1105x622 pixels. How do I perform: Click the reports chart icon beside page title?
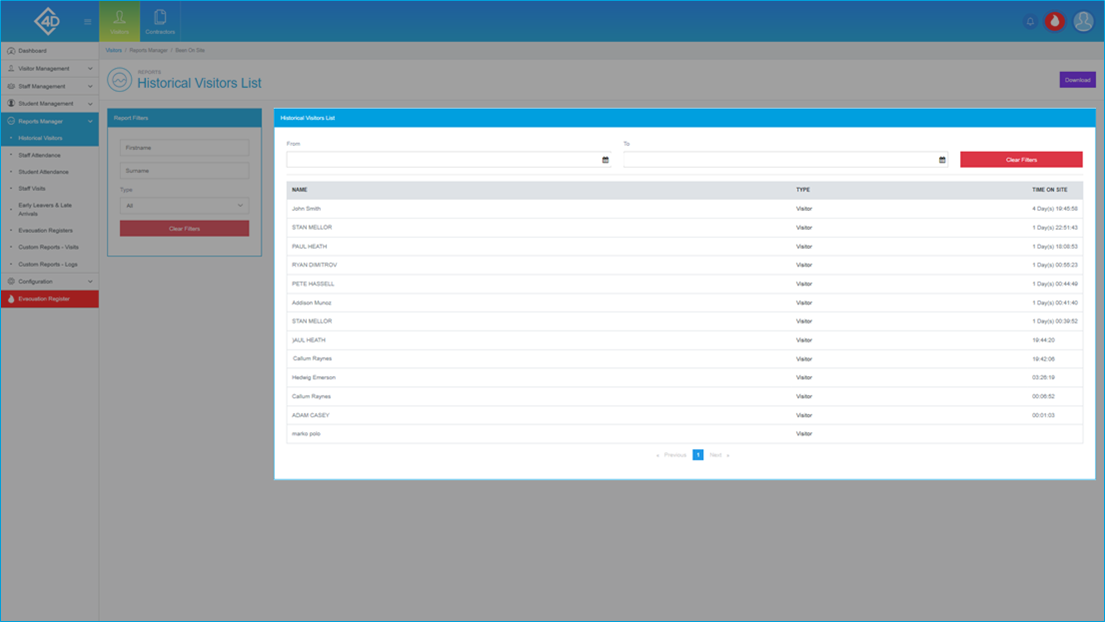[x=119, y=80]
